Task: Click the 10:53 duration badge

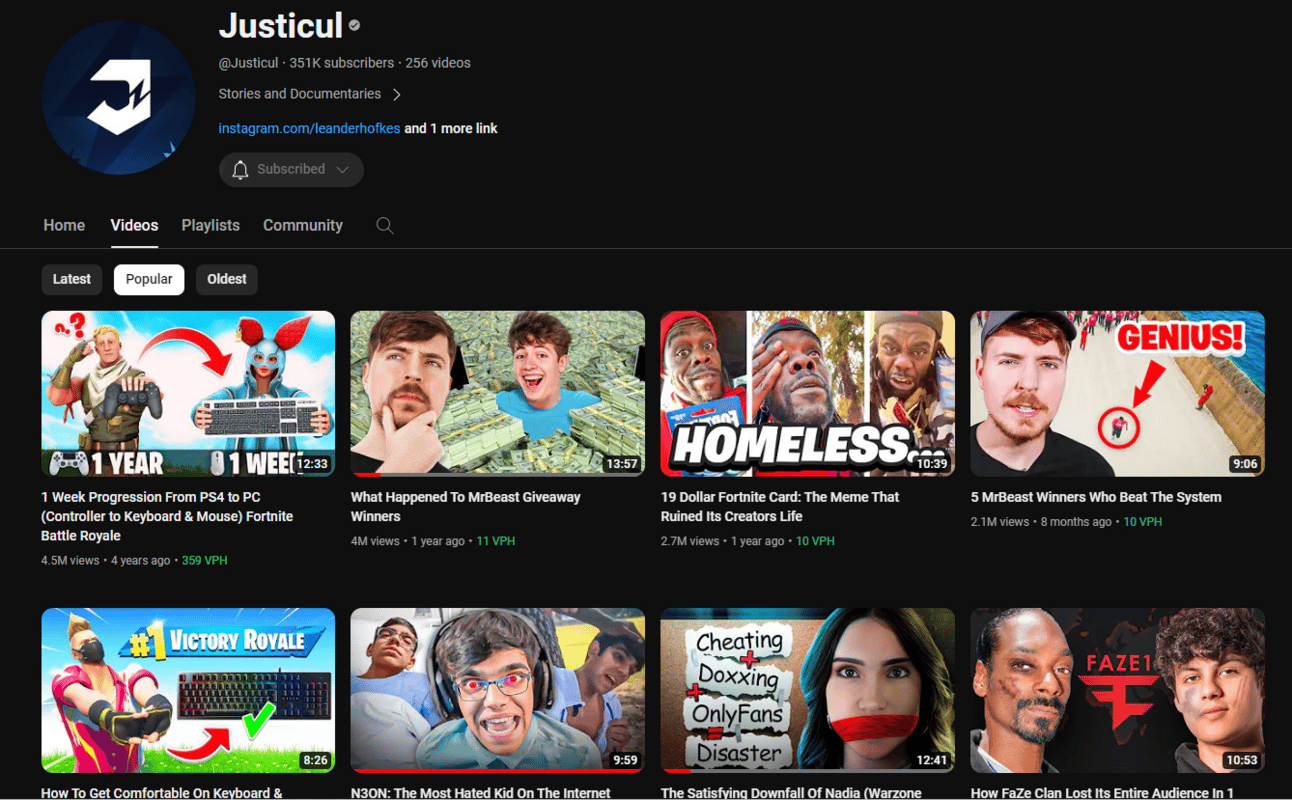Action: [x=1241, y=760]
